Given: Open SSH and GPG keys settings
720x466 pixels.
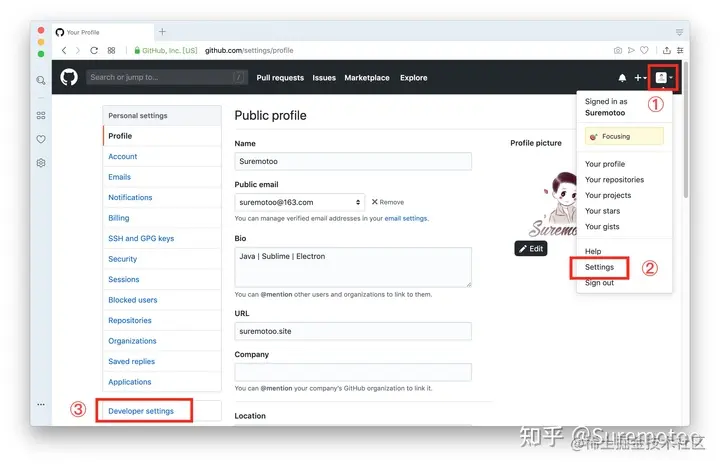Looking at the screenshot, I should click(162, 238).
